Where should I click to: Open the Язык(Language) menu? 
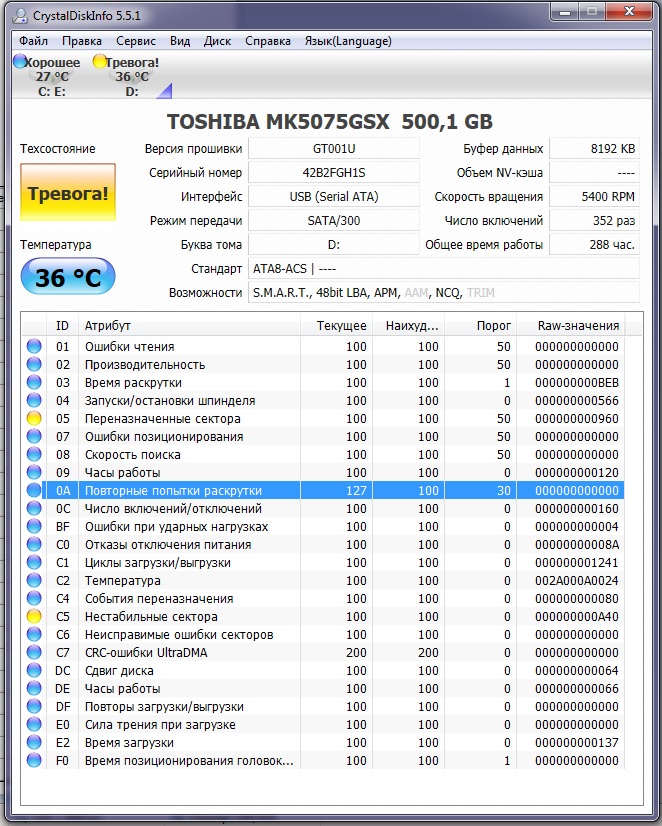click(347, 41)
